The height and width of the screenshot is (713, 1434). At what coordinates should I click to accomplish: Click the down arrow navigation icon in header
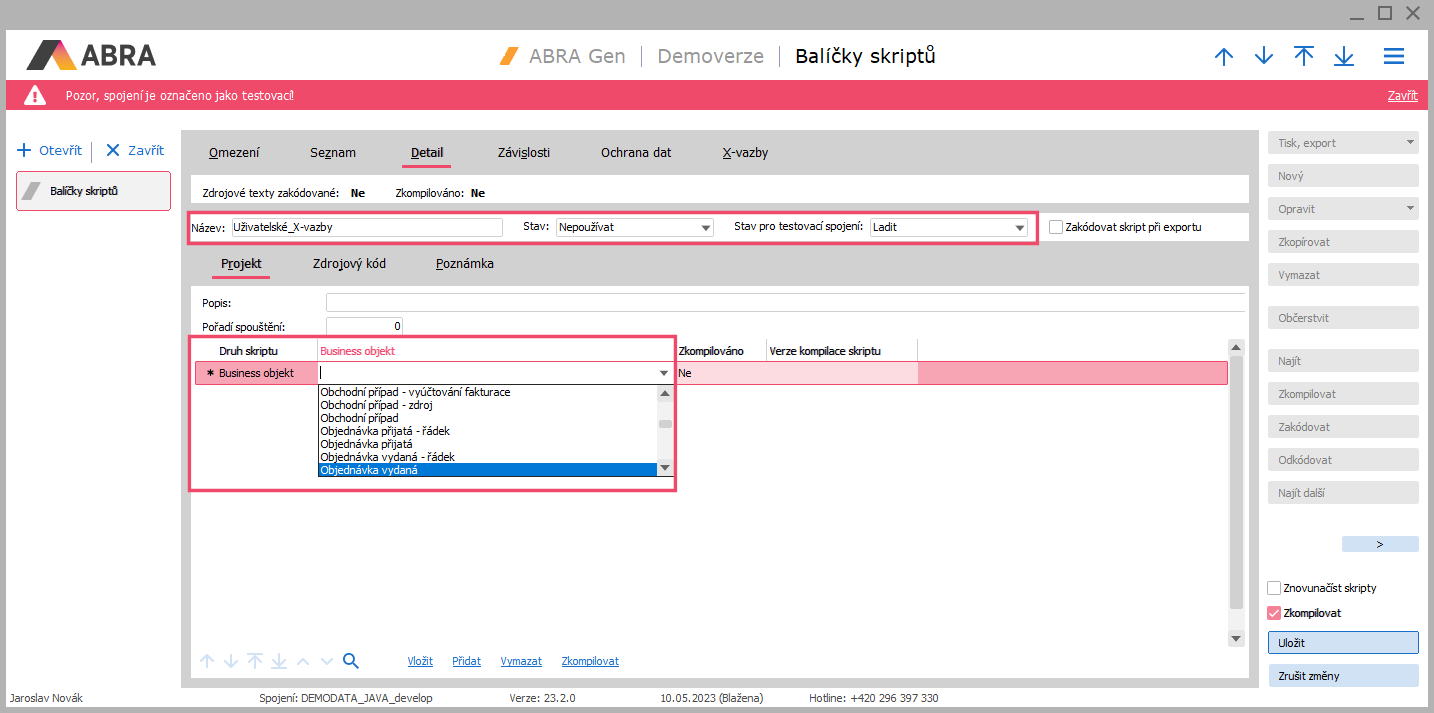click(x=1264, y=57)
